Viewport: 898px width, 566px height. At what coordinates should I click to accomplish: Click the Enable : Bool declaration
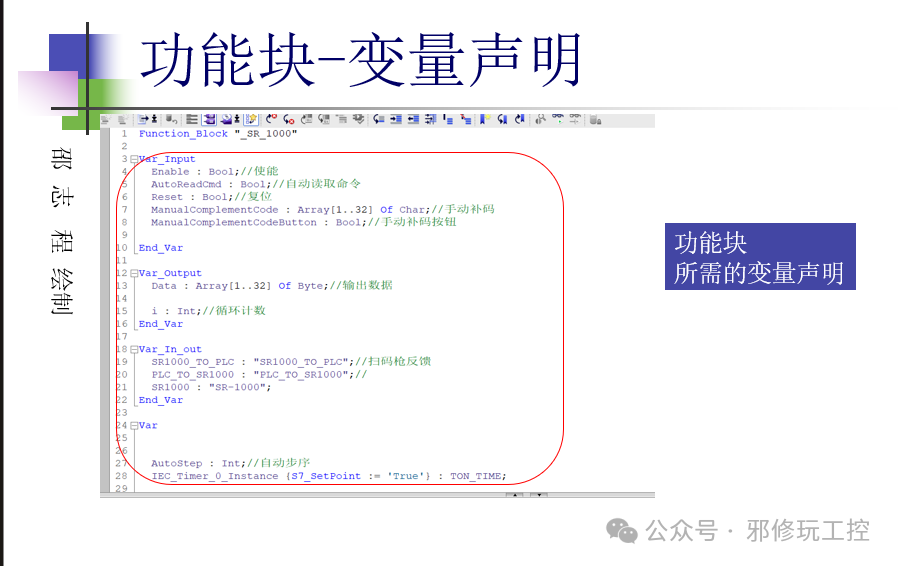pyautogui.click(x=215, y=171)
